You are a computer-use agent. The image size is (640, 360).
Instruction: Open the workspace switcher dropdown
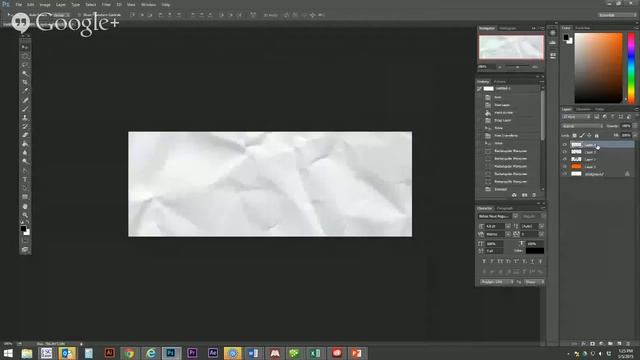(x=618, y=15)
